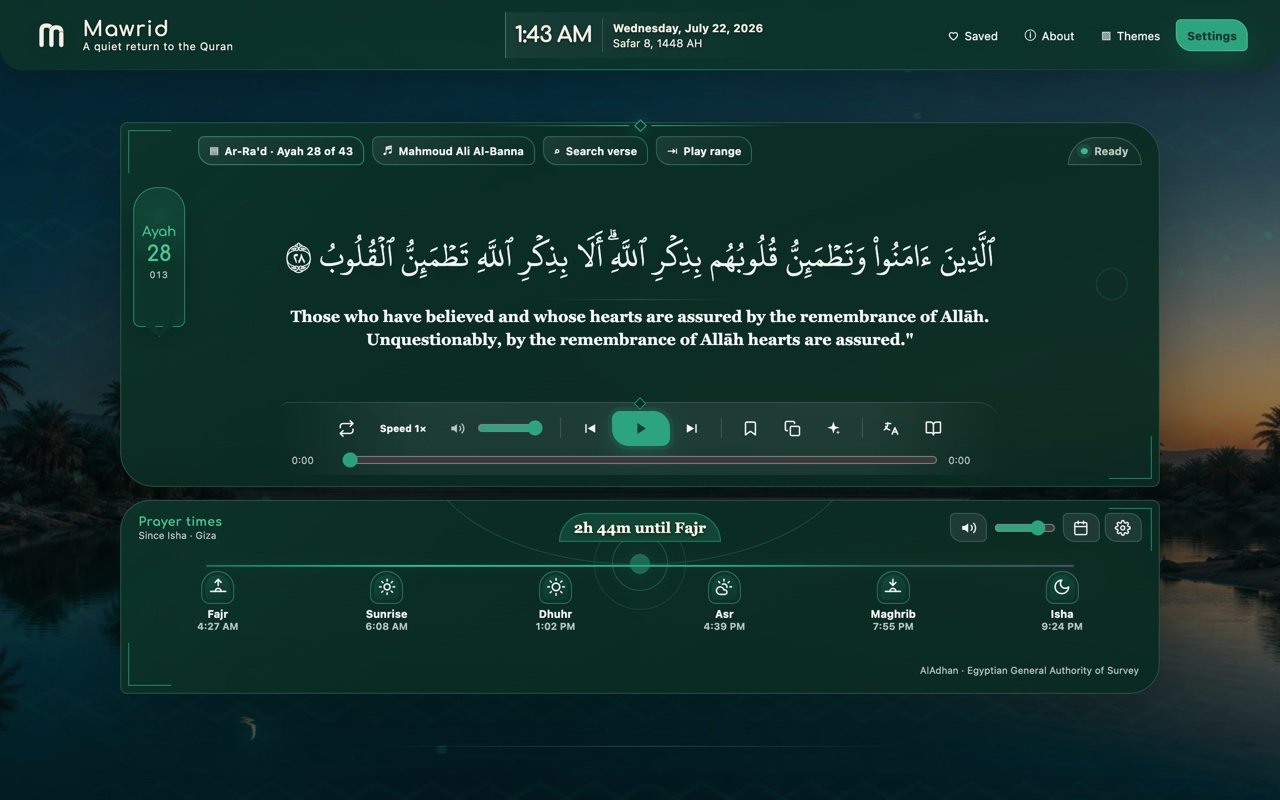Open the book reading view icon
This screenshot has width=1280, height=800.
[933, 428]
